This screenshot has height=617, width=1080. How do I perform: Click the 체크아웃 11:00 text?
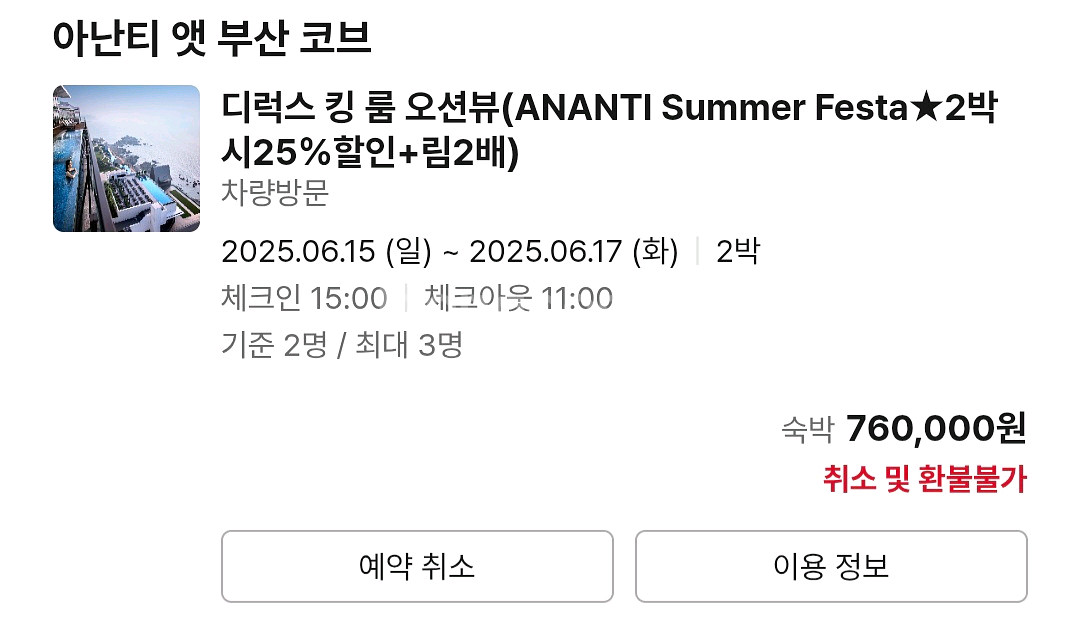click(518, 298)
